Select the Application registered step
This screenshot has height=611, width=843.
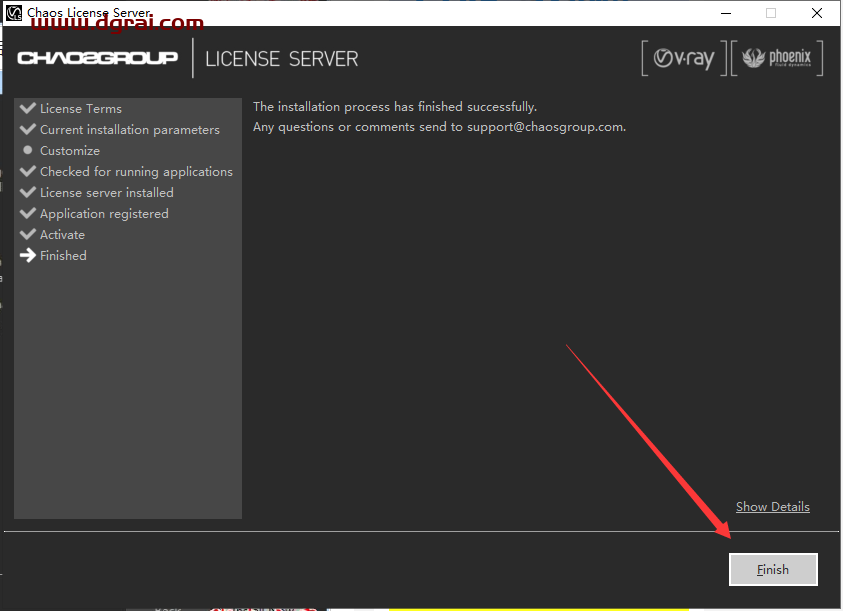(x=104, y=214)
